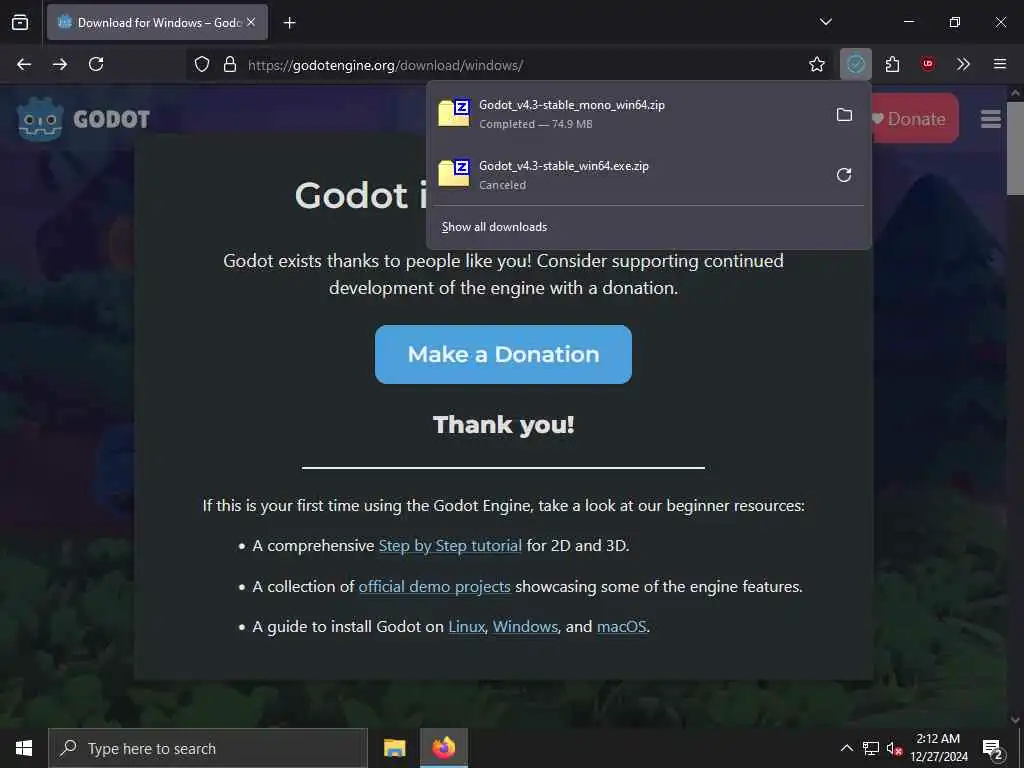Open a new tab
Screen dimensions: 1024x768
pos(289,23)
